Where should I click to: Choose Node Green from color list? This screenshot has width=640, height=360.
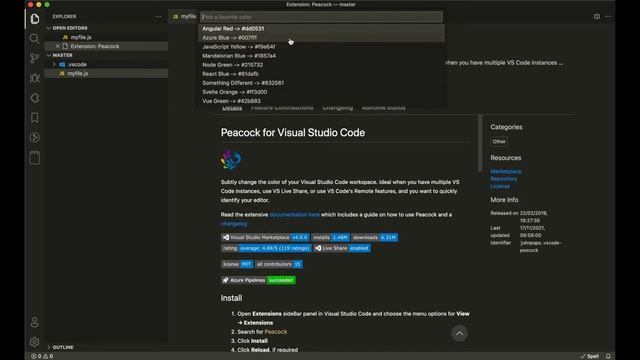[x=321, y=64]
